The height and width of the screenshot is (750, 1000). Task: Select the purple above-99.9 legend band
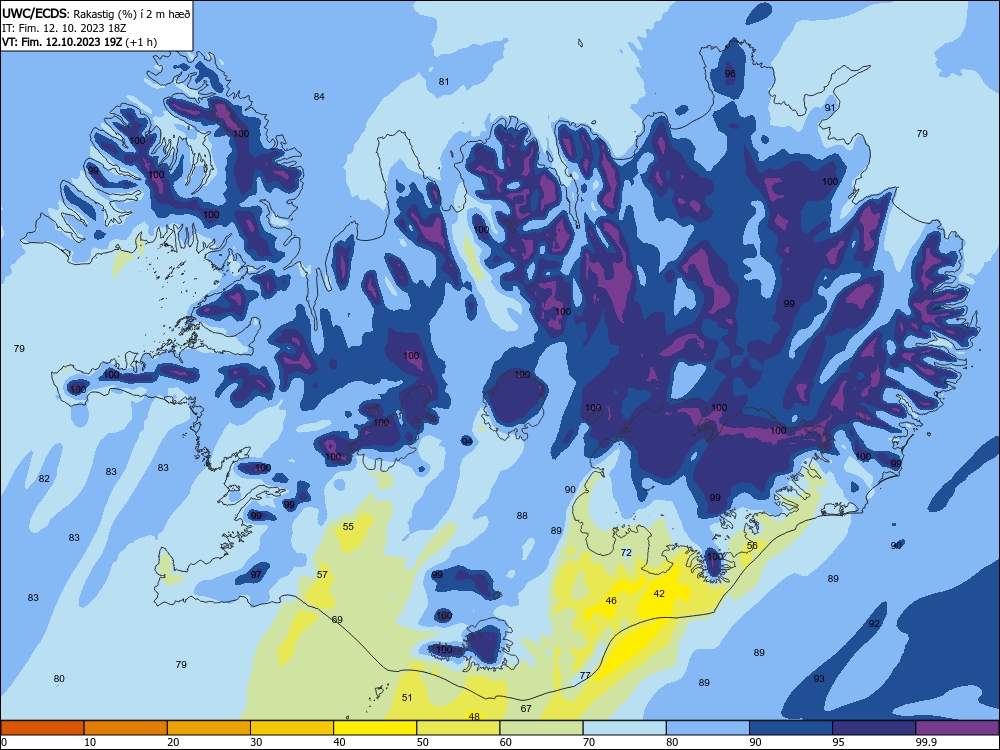957,728
